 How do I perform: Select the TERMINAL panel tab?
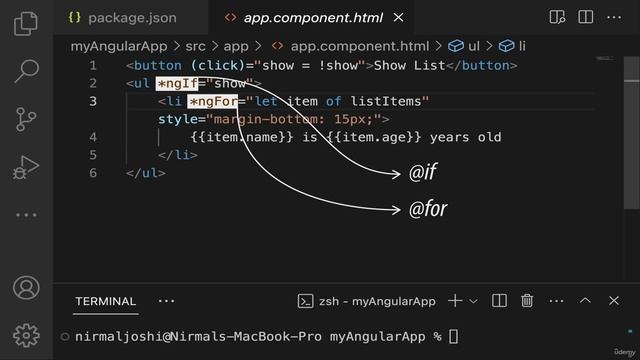(105, 302)
